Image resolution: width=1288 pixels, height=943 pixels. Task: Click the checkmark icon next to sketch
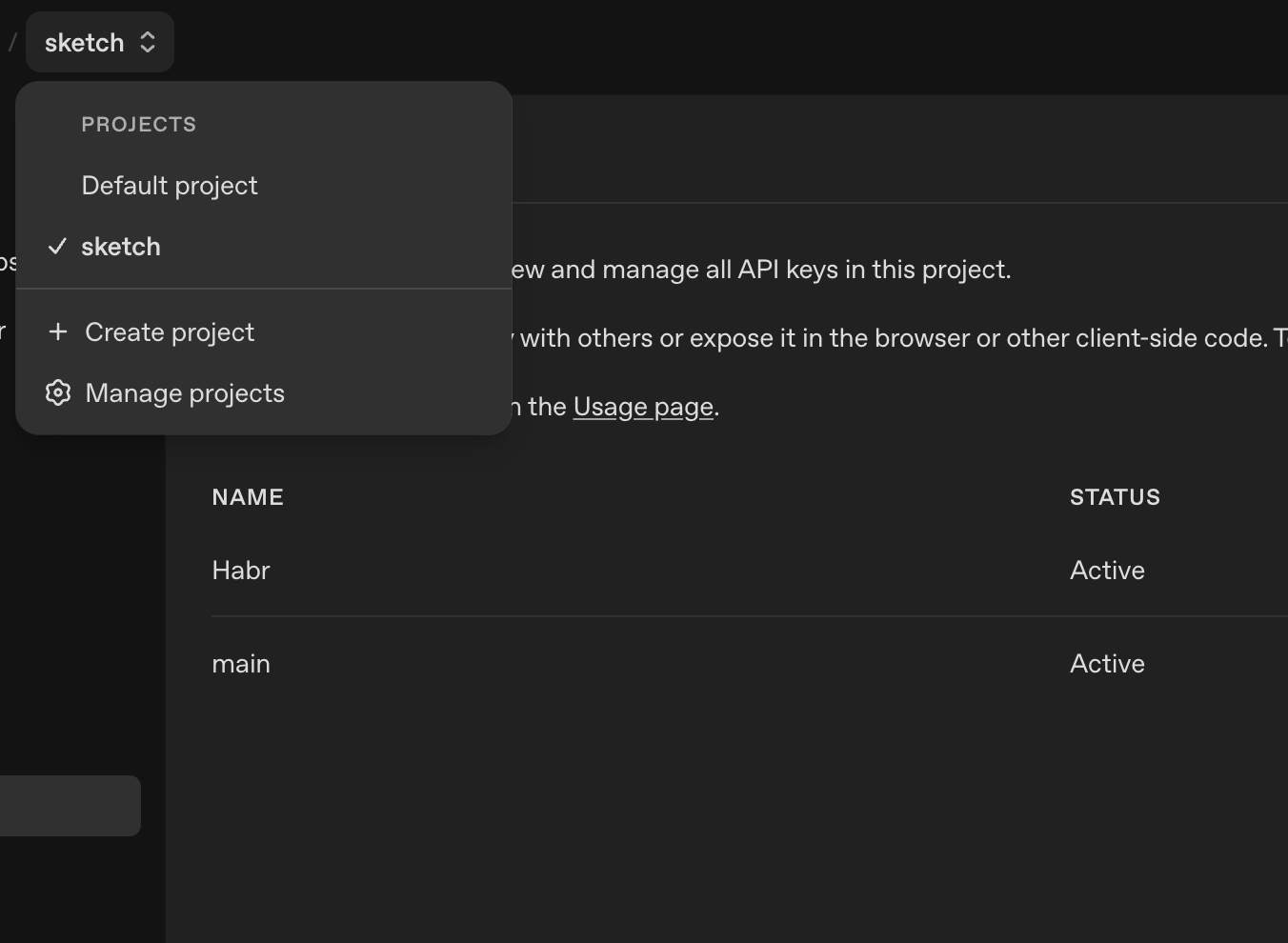(57, 247)
